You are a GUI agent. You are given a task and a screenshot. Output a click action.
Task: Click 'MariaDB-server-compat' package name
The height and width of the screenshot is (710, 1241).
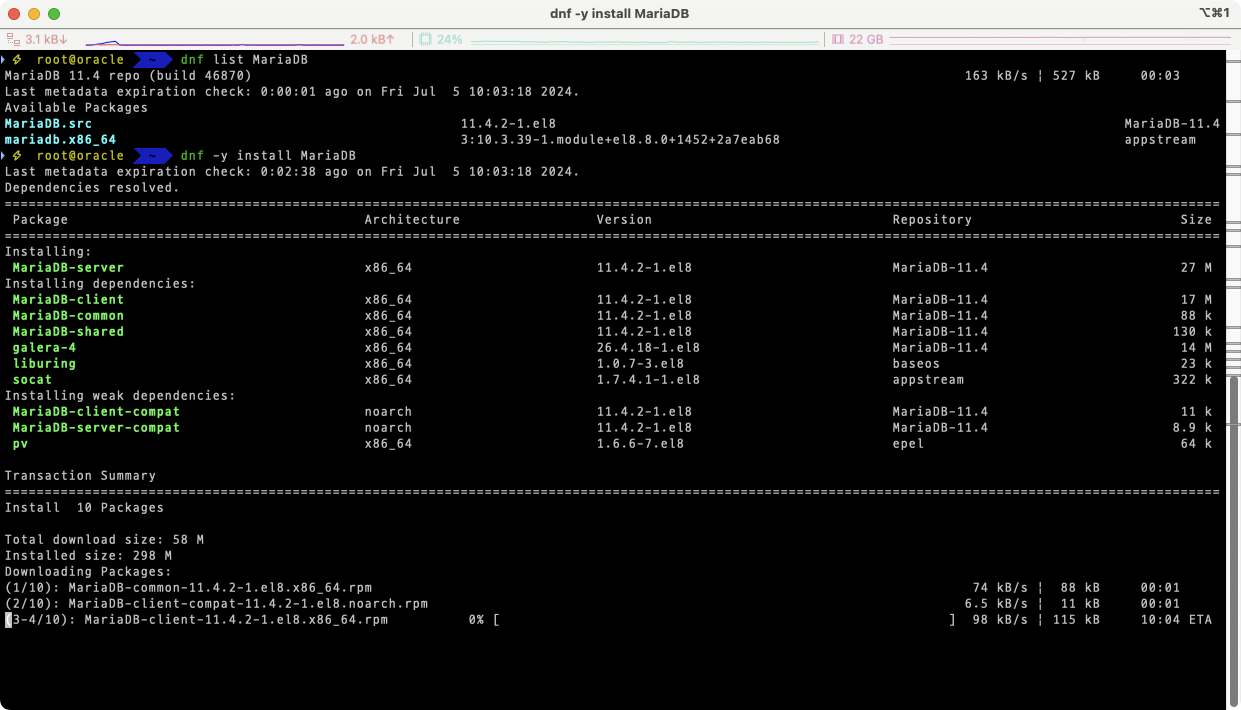(96, 428)
